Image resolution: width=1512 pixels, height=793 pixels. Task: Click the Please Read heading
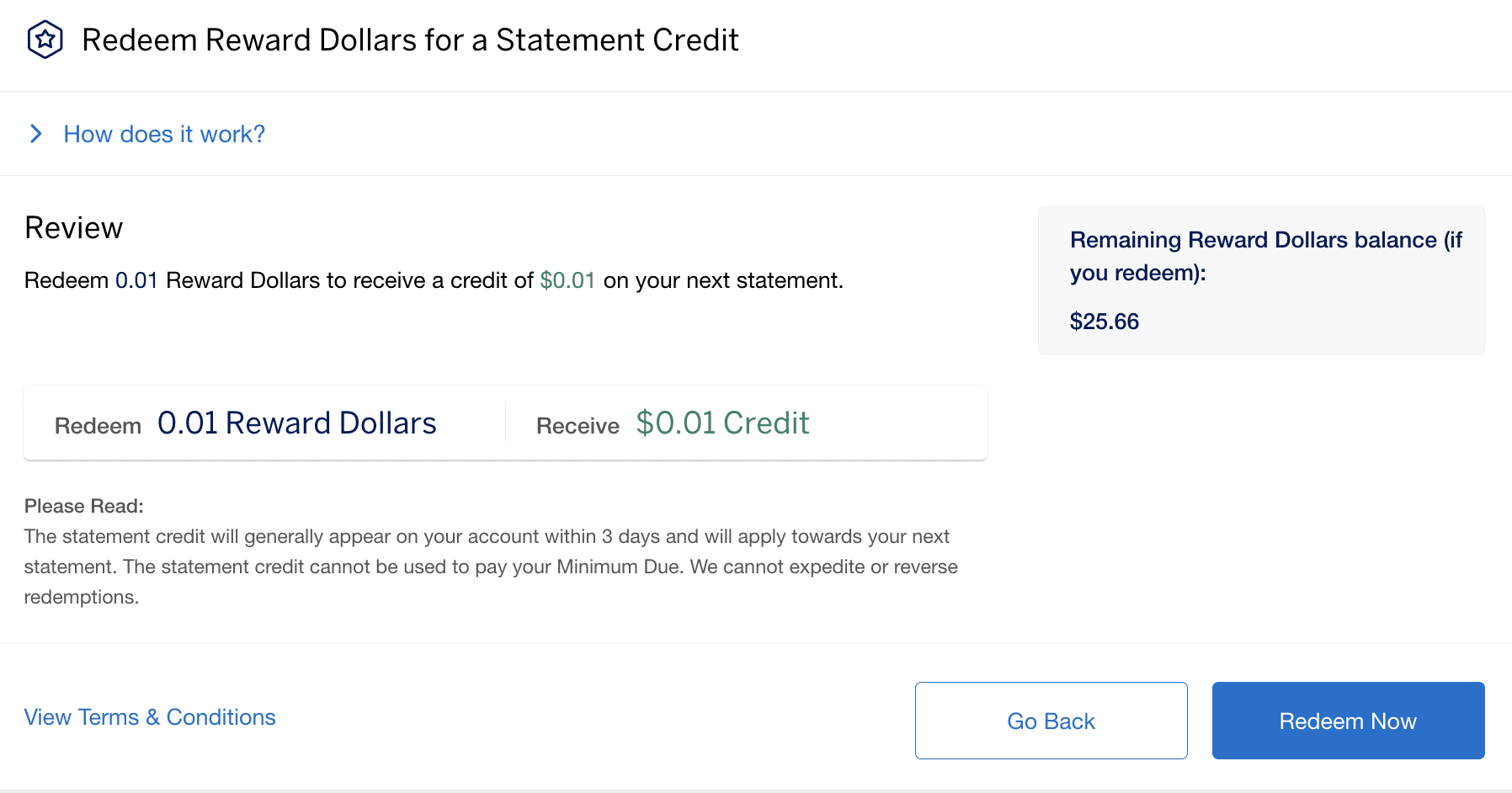(x=84, y=506)
